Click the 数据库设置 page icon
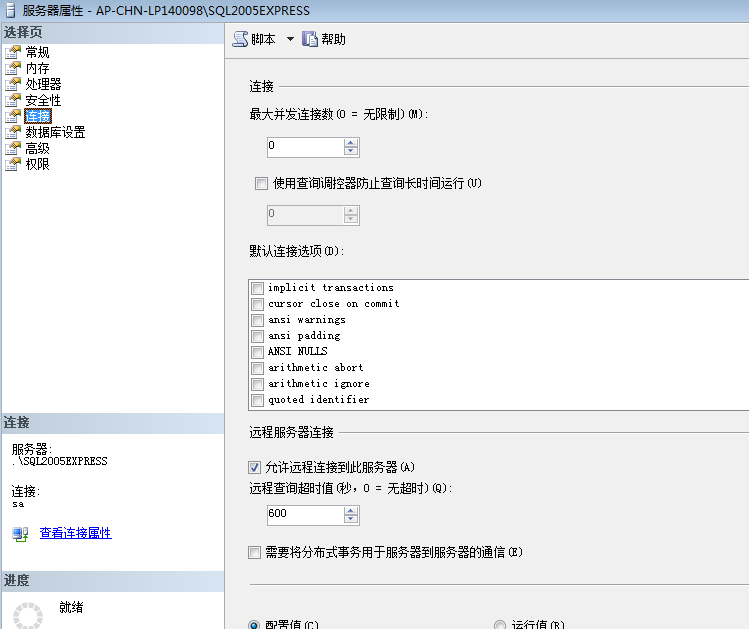This screenshot has height=629, width=749. (13, 132)
